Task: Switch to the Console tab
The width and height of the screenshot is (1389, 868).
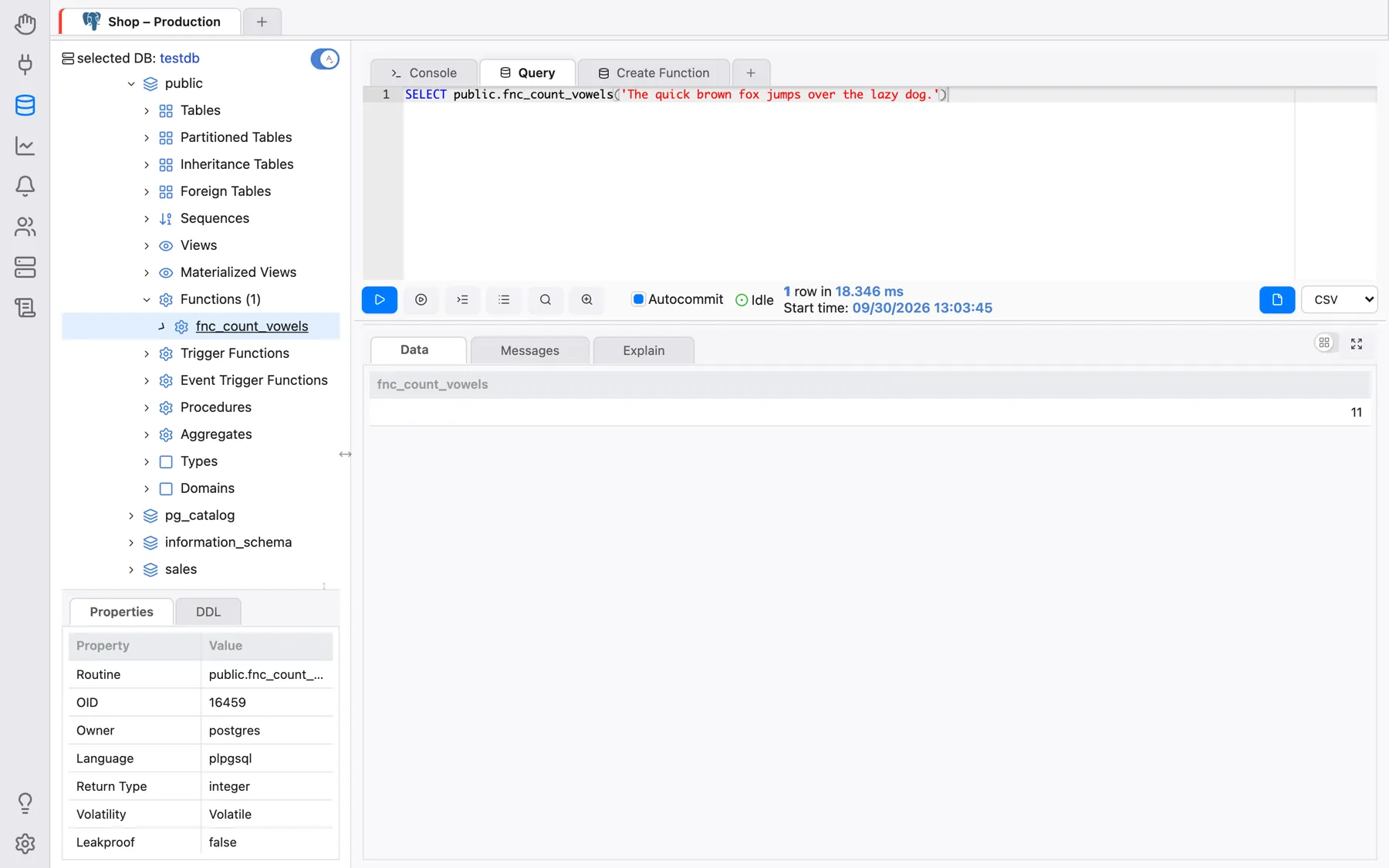Action: tap(424, 73)
